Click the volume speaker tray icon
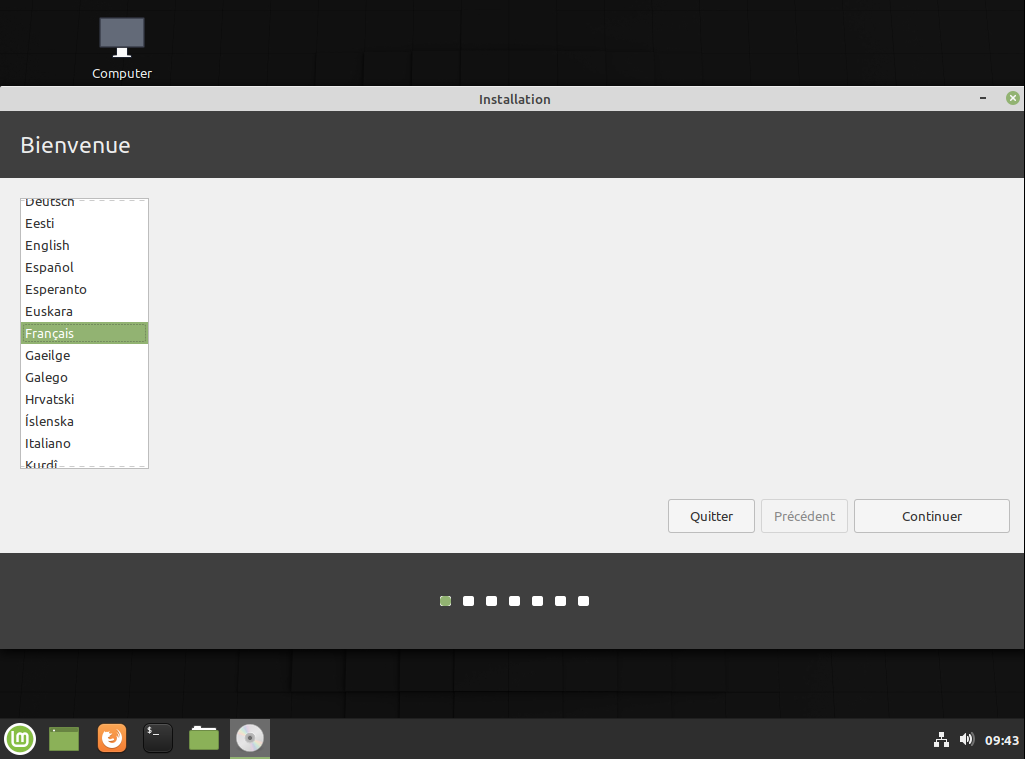 tap(966, 740)
